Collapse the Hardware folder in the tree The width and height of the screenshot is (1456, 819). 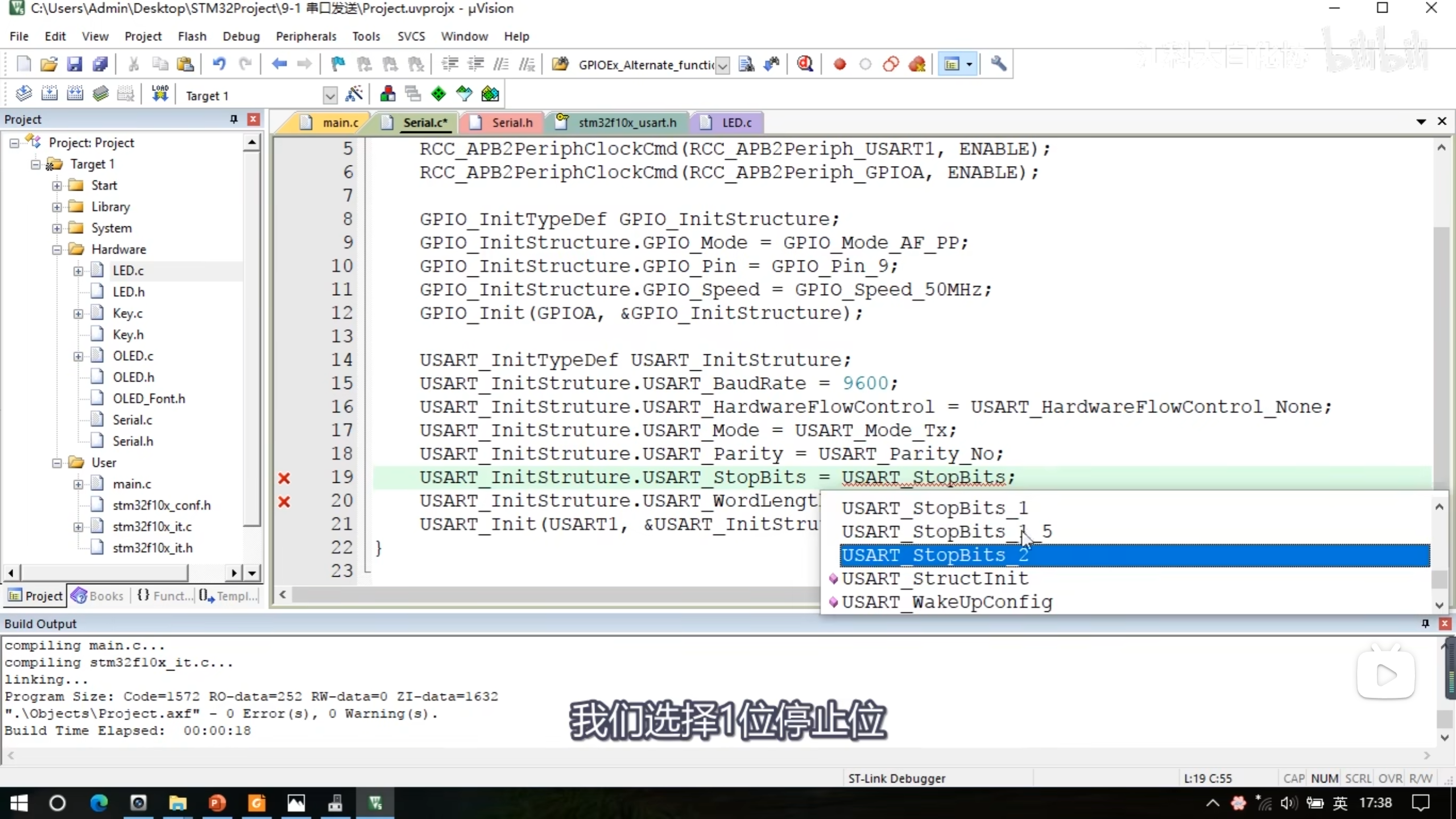(57, 250)
